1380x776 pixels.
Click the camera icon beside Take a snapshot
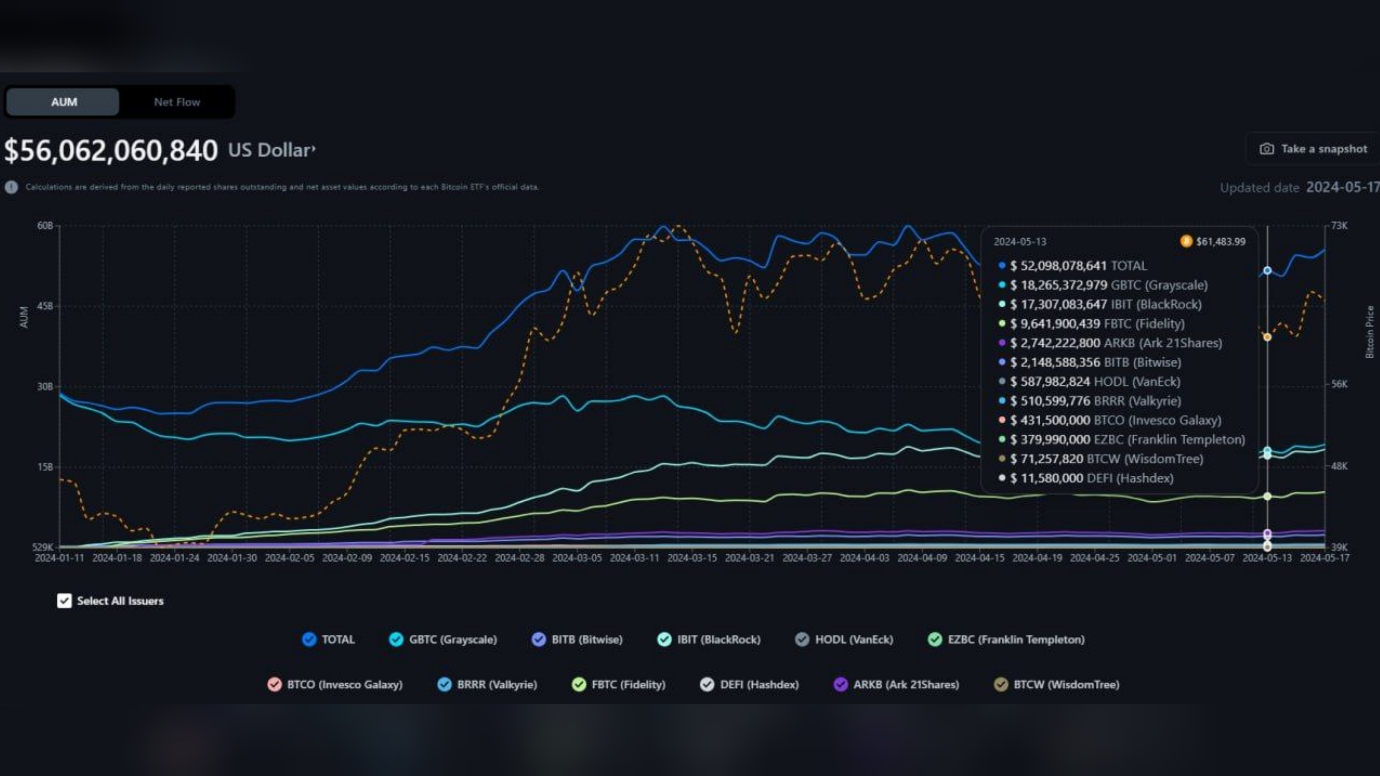pos(1266,149)
